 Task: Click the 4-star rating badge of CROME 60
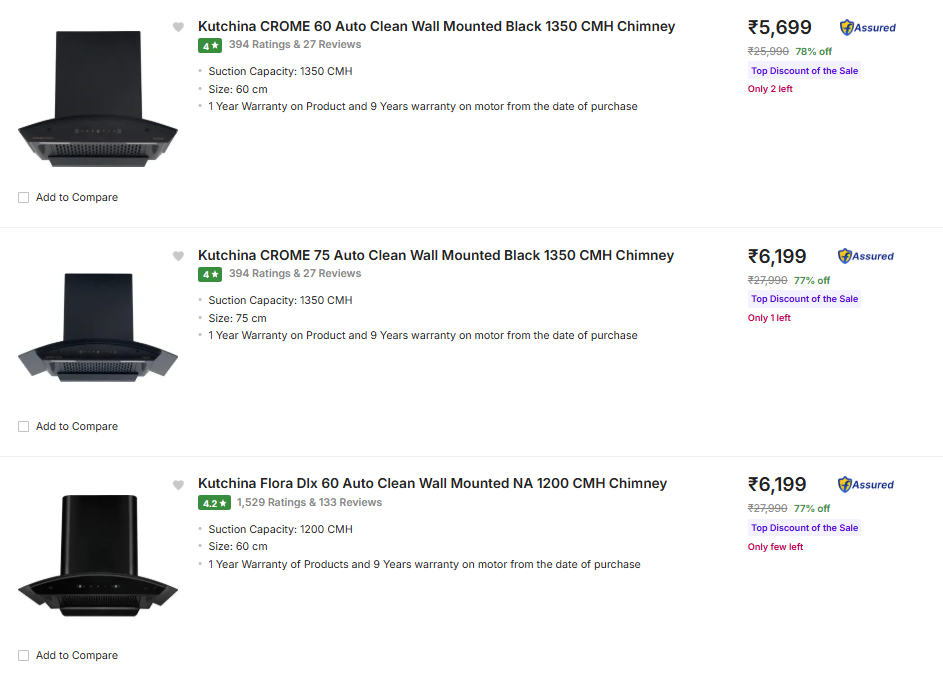coord(210,45)
